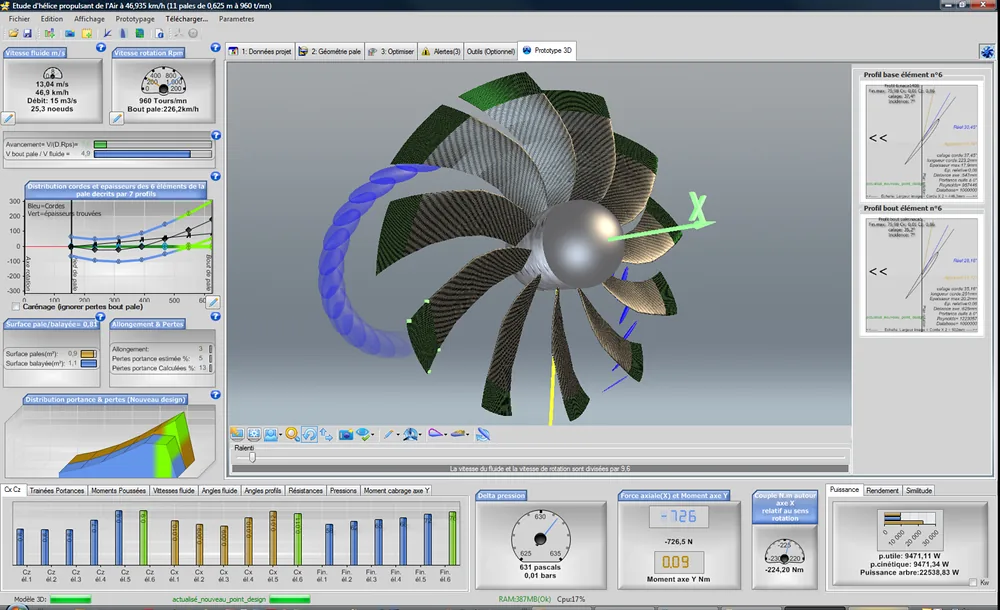Open the Outils (Optionnel) tab
1000x610 pixels.
(x=490, y=51)
